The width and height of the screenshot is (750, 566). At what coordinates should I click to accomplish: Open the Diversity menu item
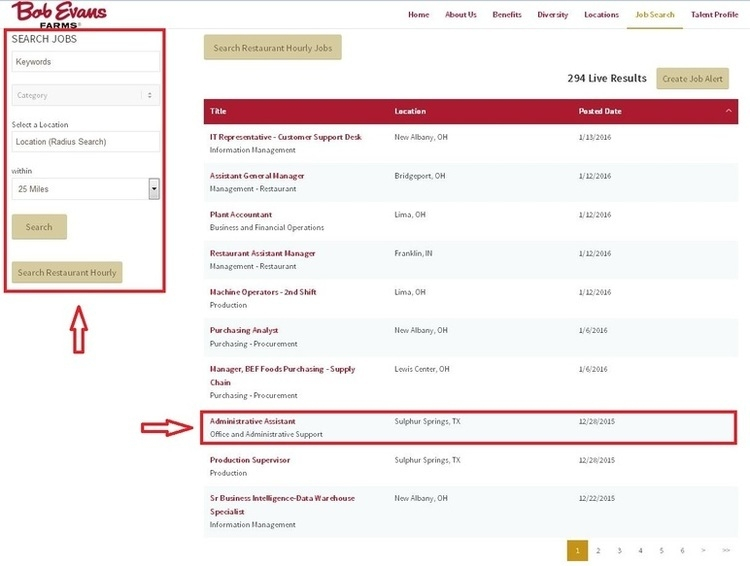552,15
